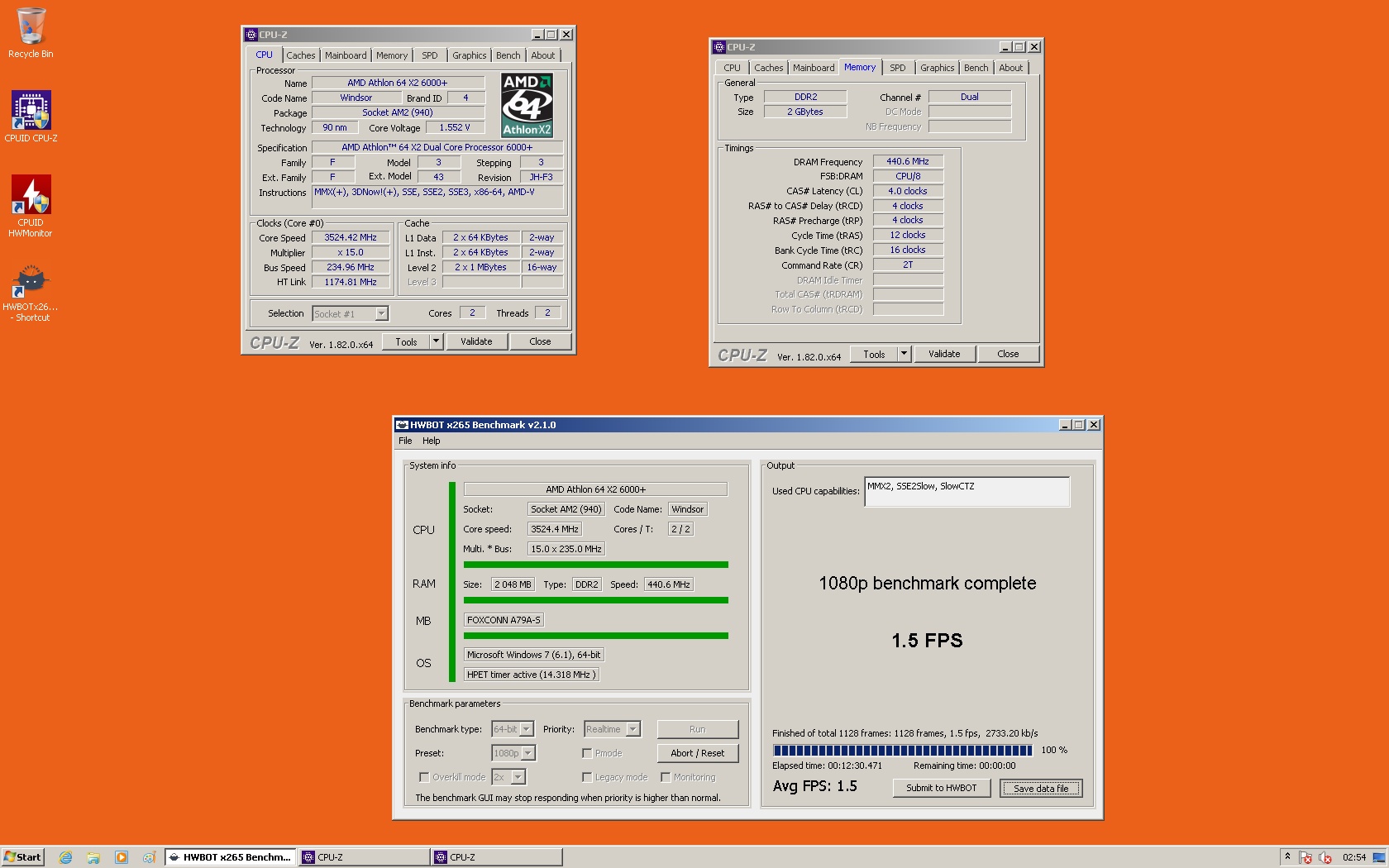Click the FOXCONN A79A-S motherboard field

coord(504,620)
